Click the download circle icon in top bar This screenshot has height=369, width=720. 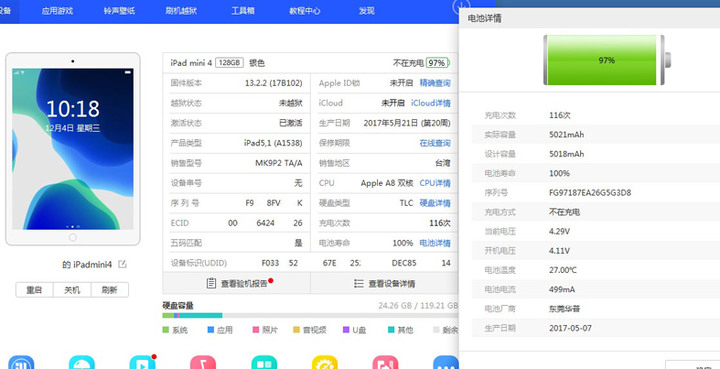pos(461,5)
